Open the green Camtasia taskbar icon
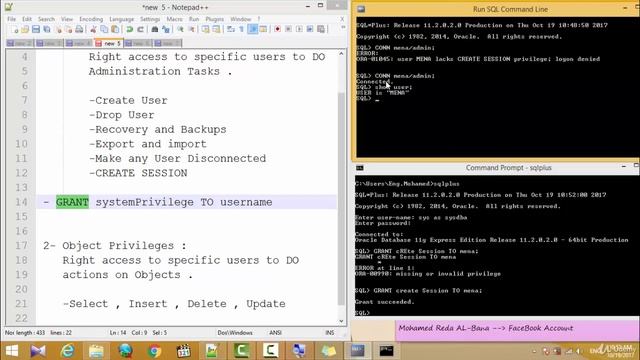This screenshot has width=640, height=360. coord(241,351)
